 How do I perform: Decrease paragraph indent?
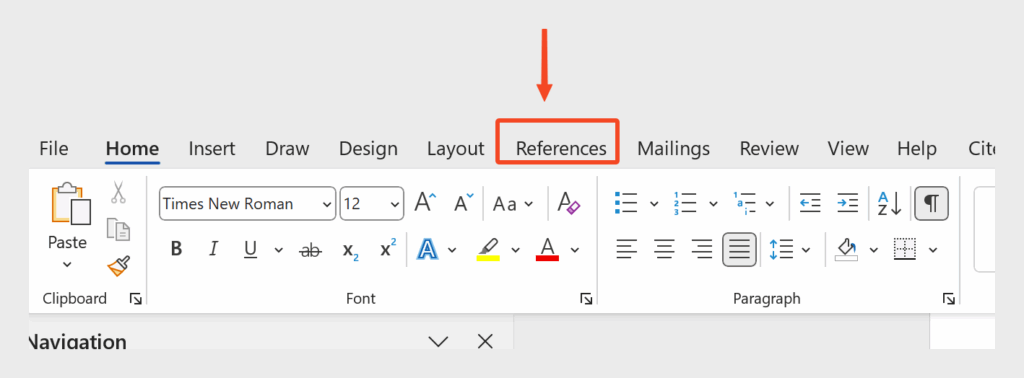coord(810,203)
